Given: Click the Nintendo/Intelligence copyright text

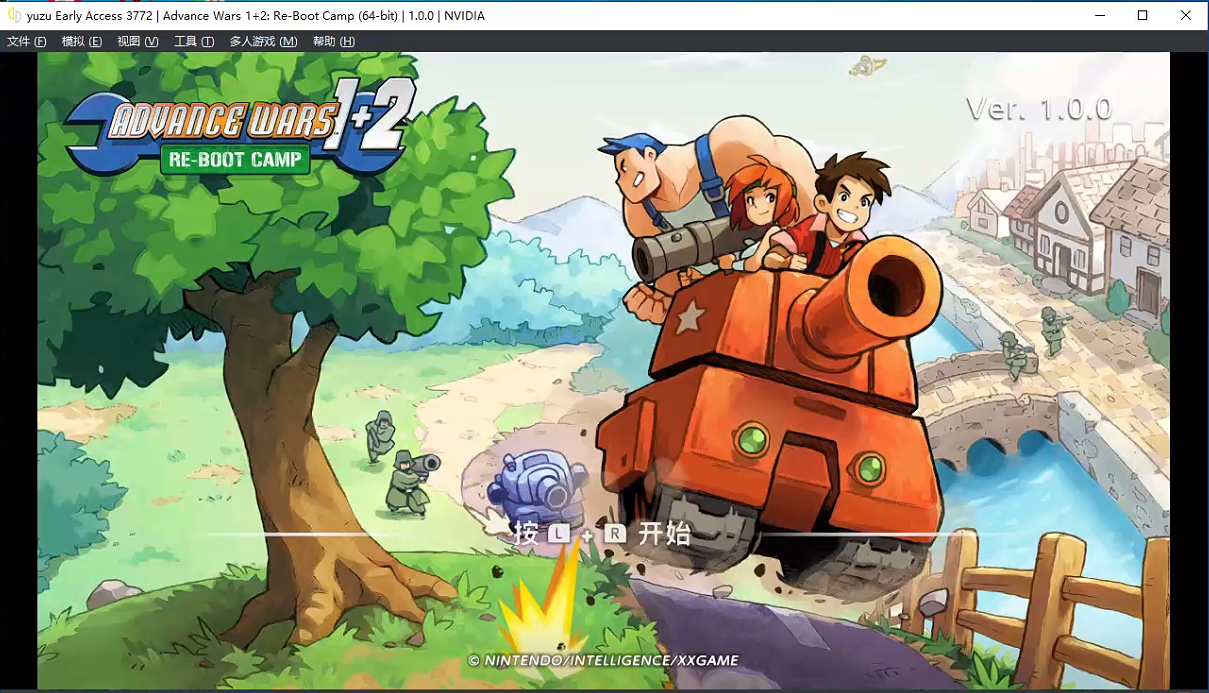Looking at the screenshot, I should (x=603, y=661).
